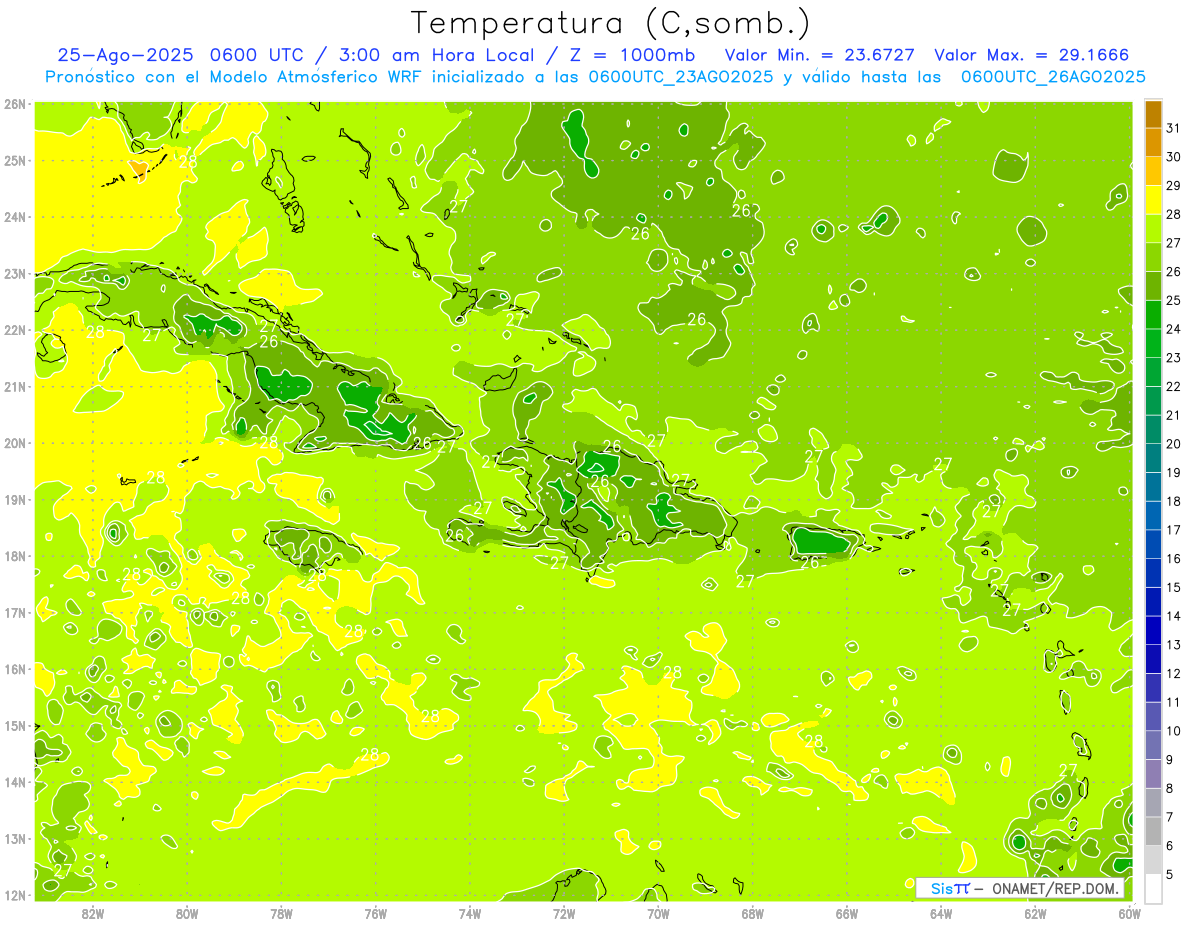Viewport: 1200px width, 927px height.
Task: Click longitude axis label 72W
Action: pos(564,914)
